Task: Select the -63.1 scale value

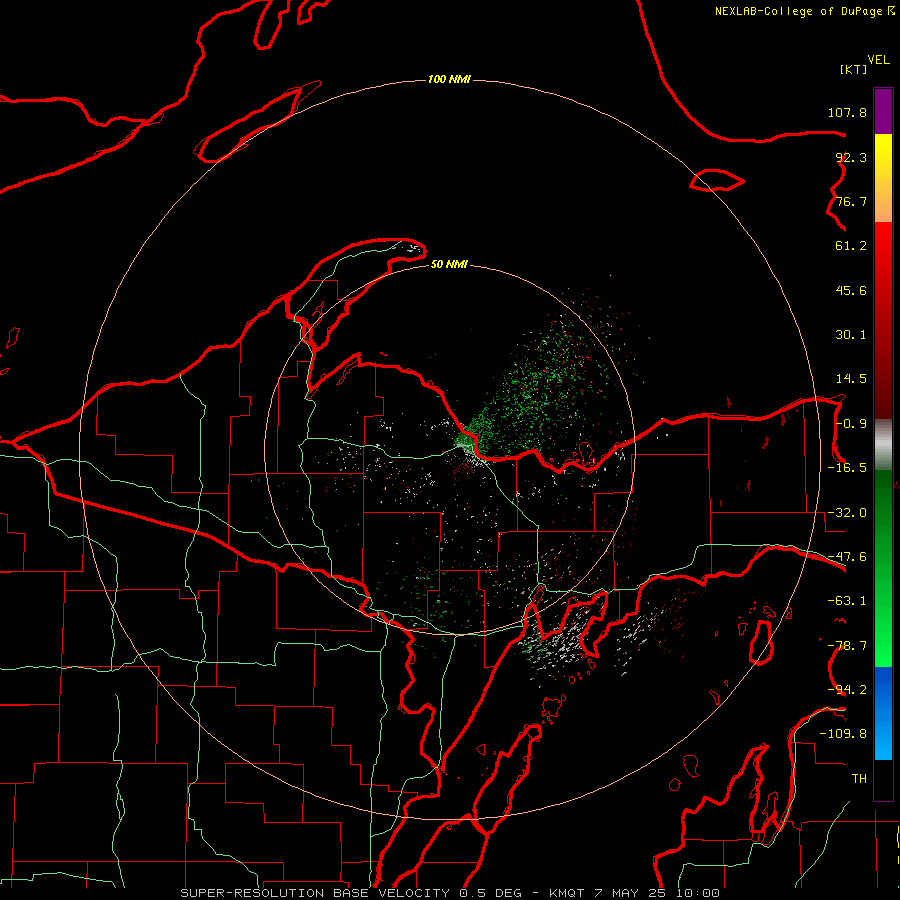Action: tap(847, 601)
